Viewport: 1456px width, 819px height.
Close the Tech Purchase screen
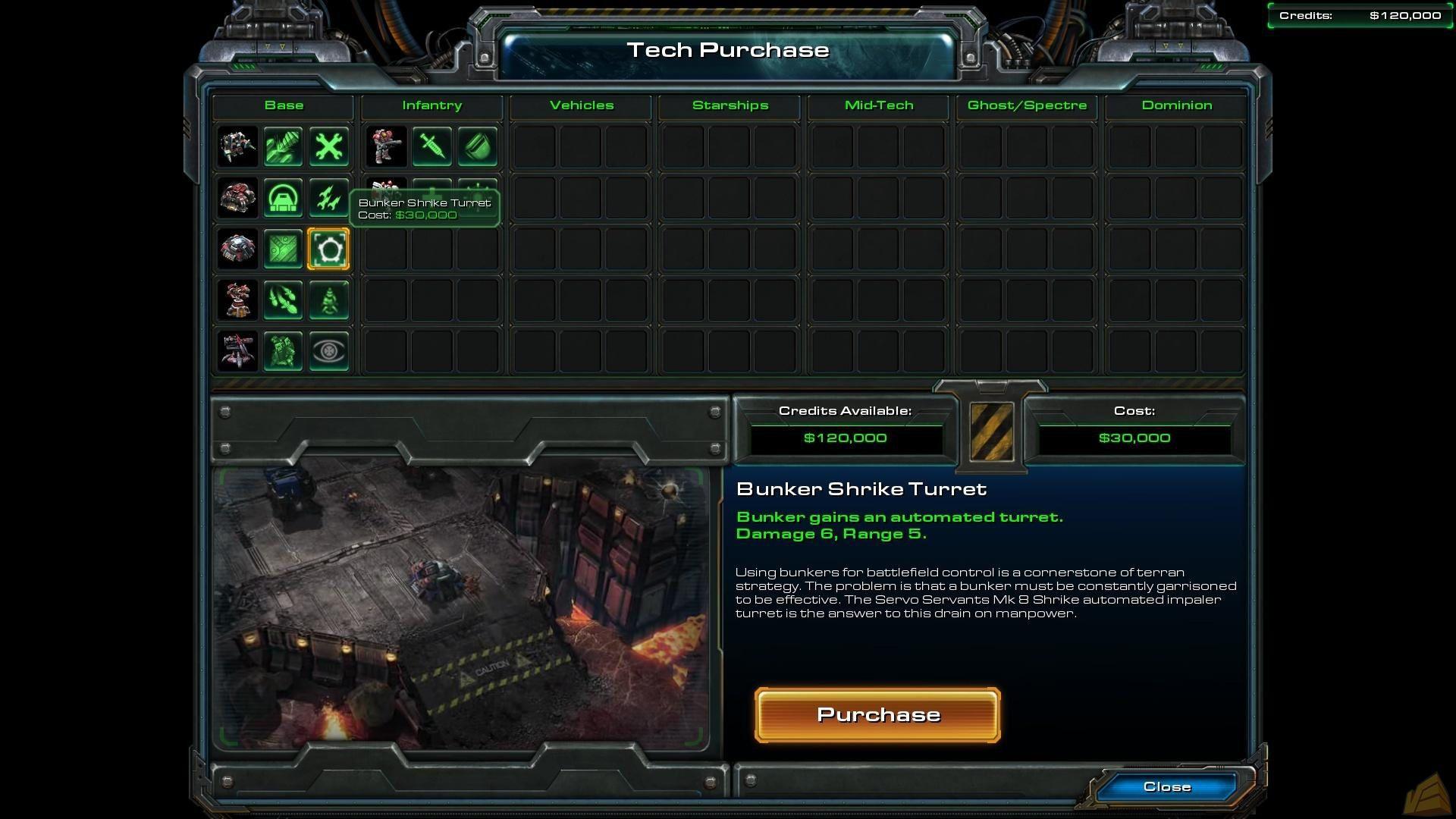click(x=1166, y=787)
